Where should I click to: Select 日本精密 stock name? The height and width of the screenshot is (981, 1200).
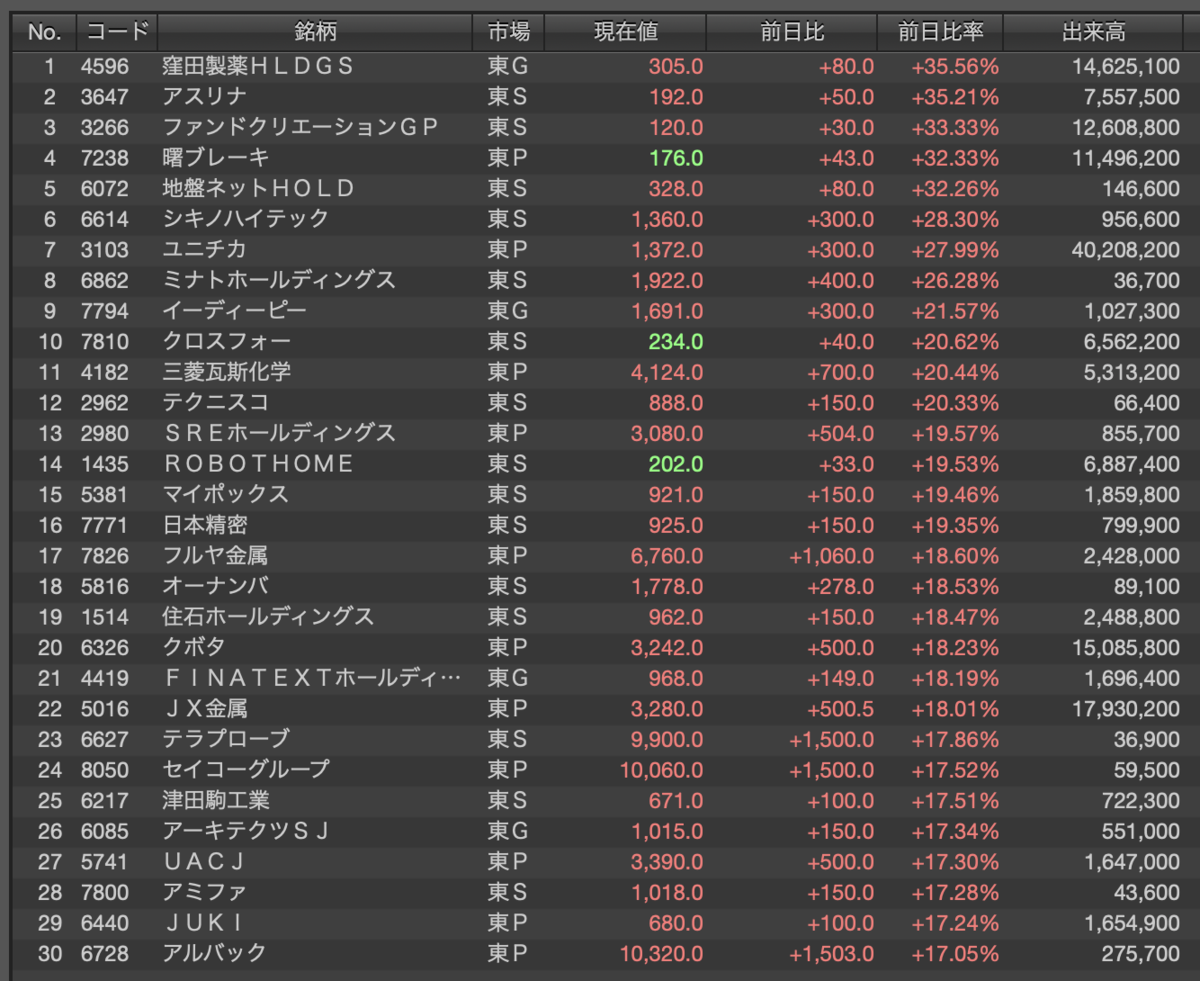click(x=205, y=525)
